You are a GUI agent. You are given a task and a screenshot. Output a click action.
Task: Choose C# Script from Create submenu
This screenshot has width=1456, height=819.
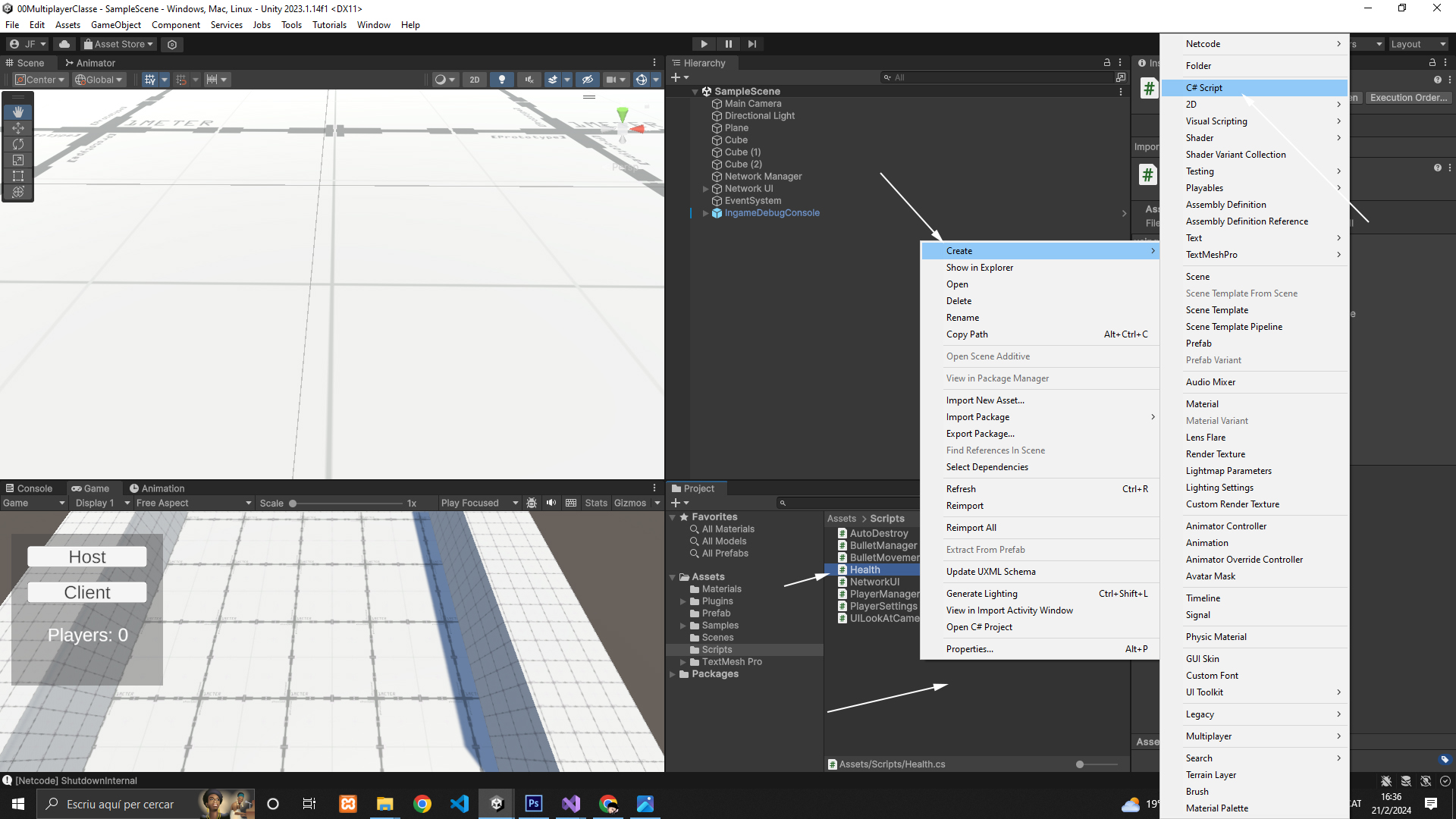point(1204,88)
